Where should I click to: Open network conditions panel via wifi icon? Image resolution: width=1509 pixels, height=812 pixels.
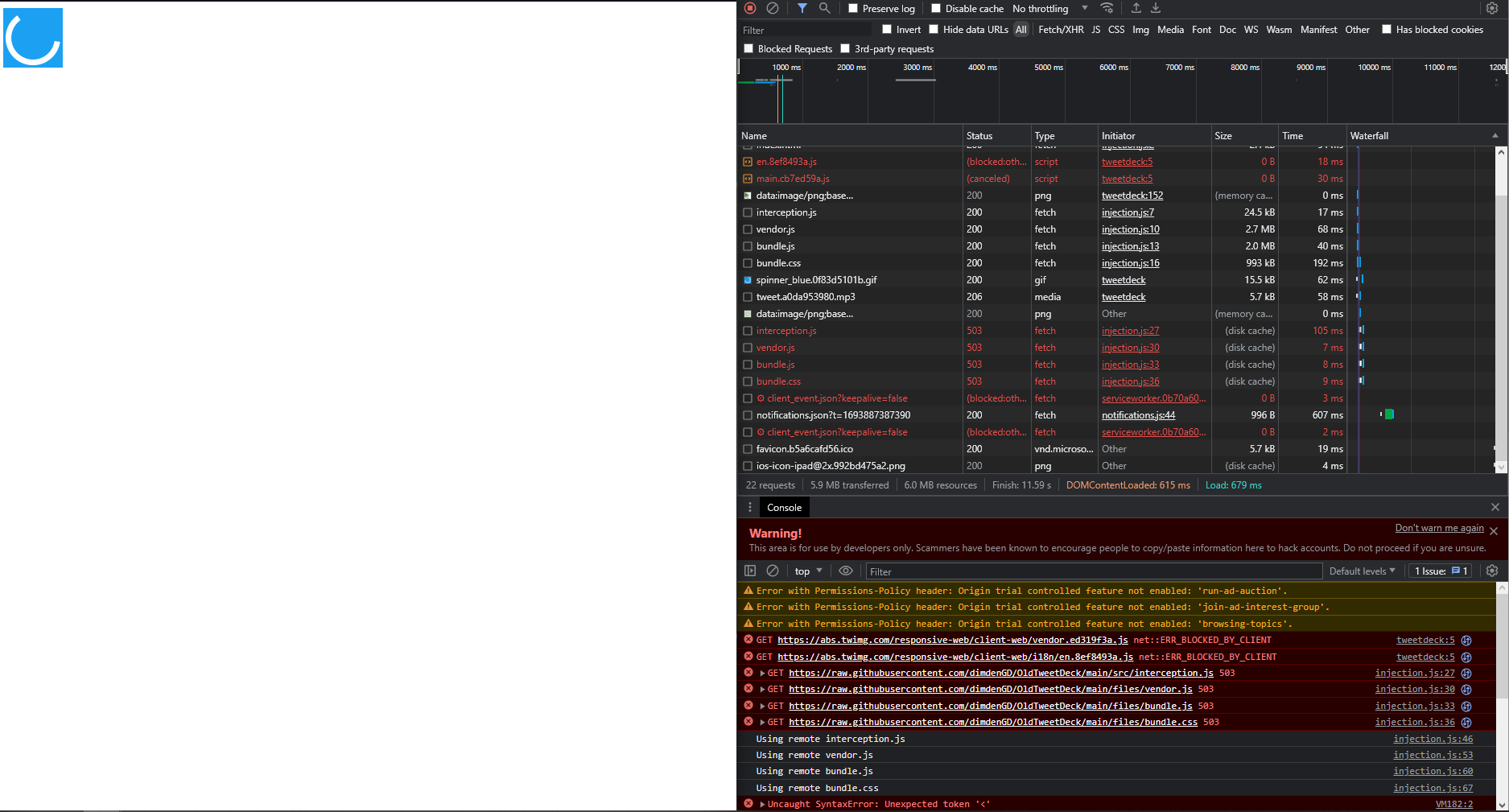1107,8
